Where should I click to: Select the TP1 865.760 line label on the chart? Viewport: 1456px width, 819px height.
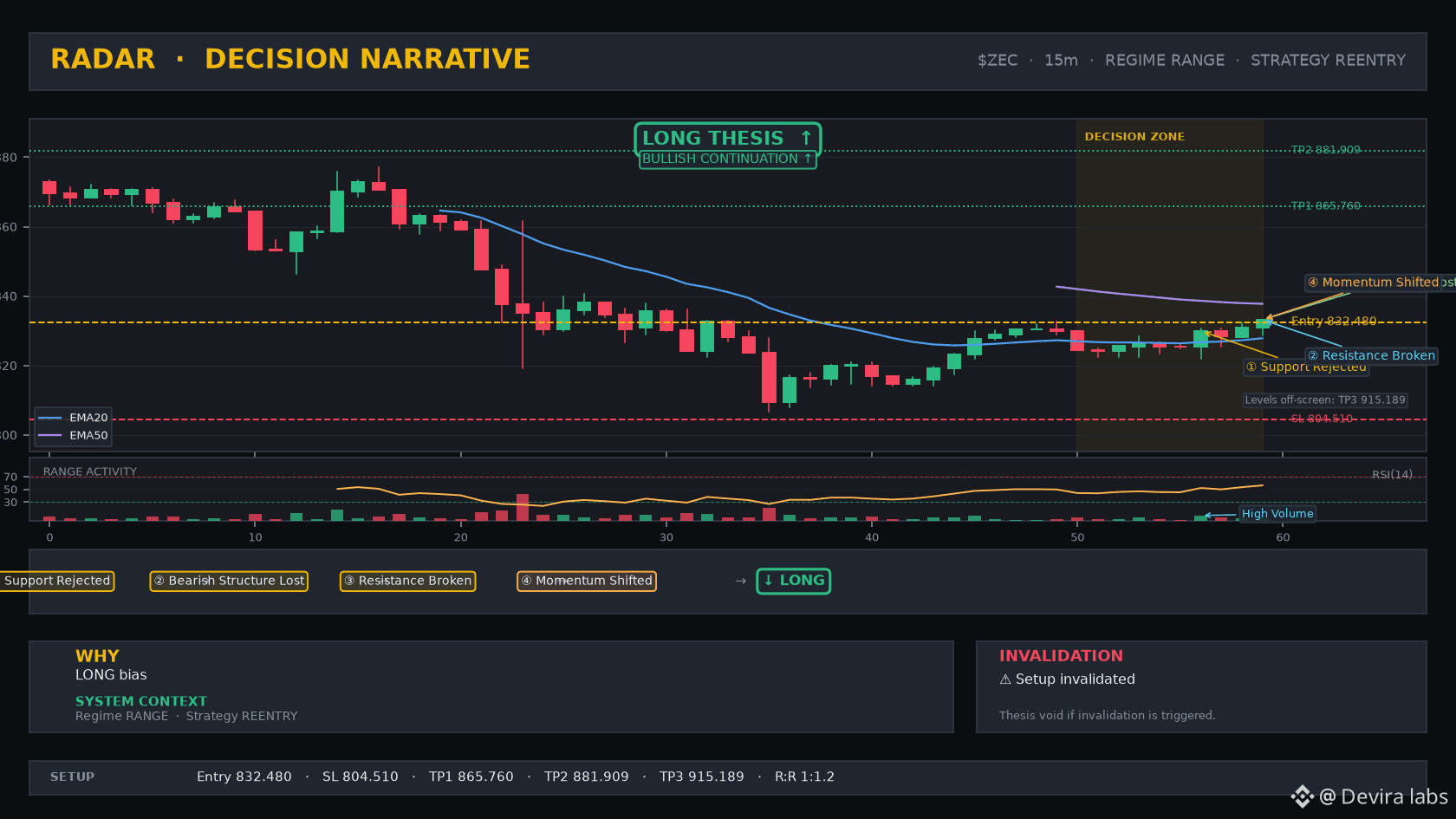[x=1325, y=206]
